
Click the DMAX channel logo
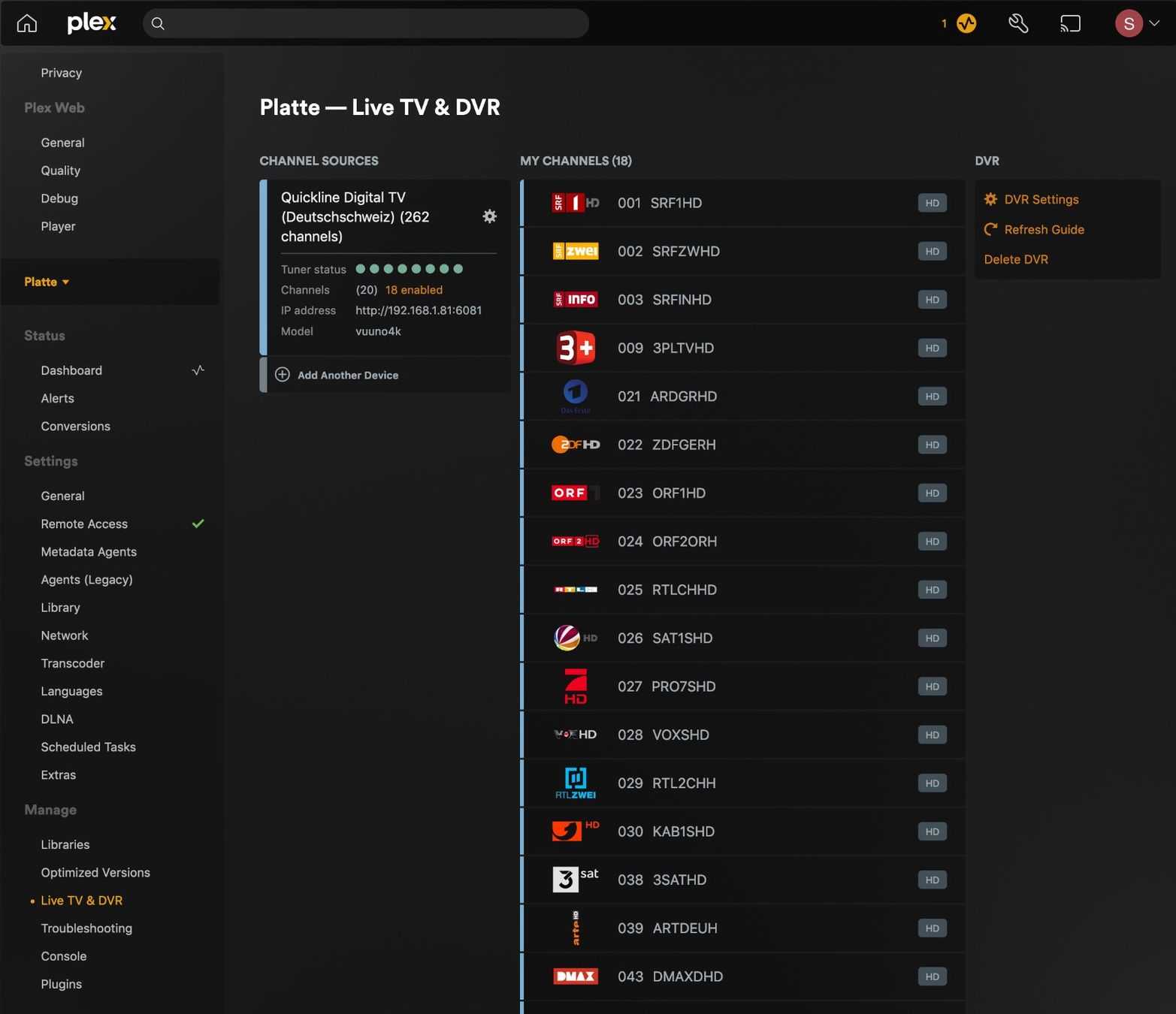click(576, 976)
